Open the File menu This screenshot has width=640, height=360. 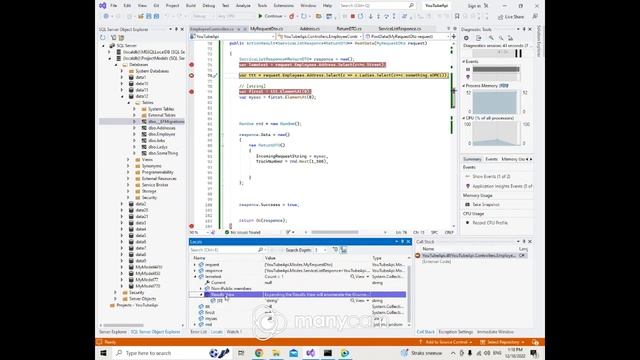(x=113, y=6)
